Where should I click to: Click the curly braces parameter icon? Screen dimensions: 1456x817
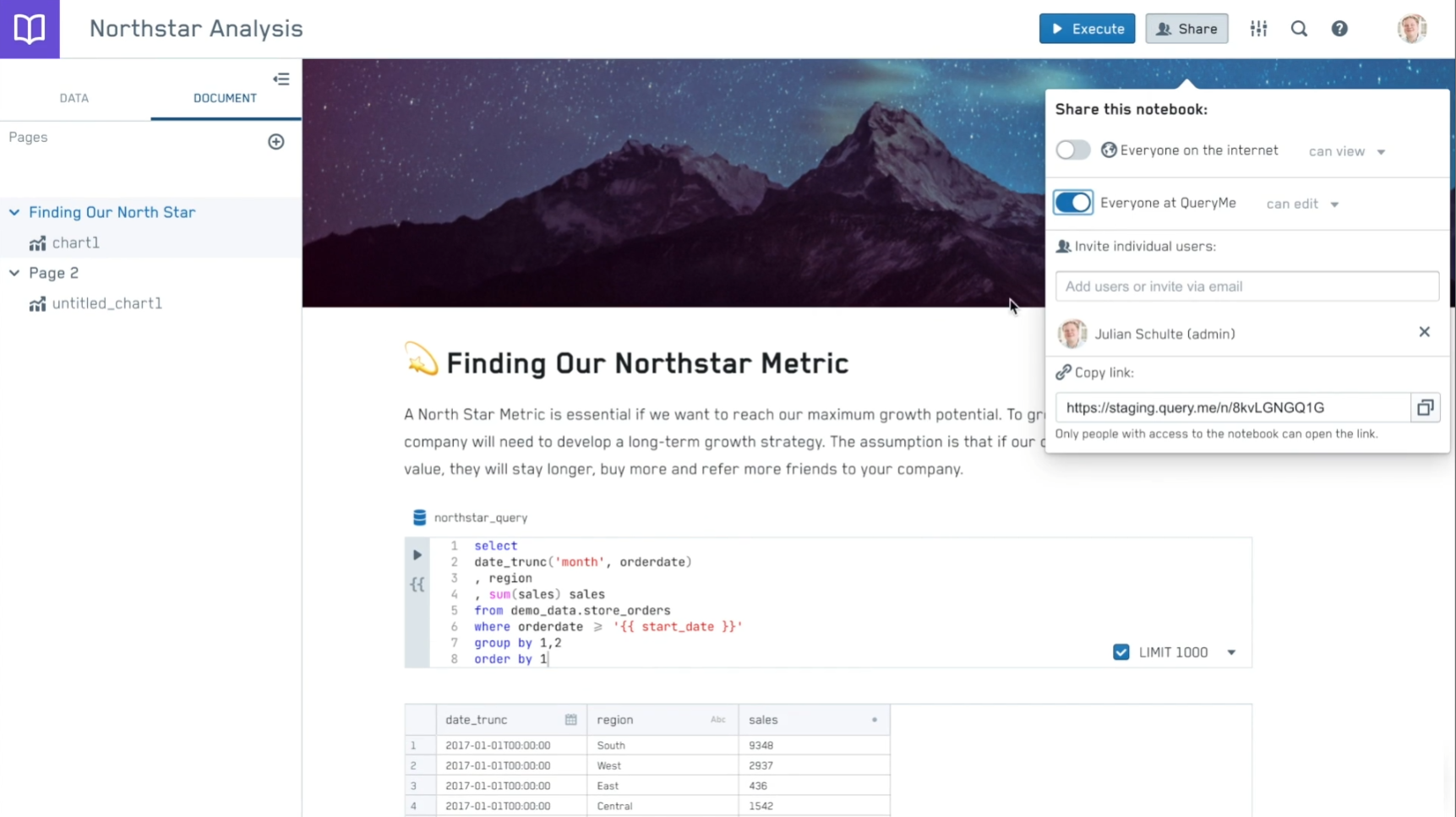pos(417,585)
